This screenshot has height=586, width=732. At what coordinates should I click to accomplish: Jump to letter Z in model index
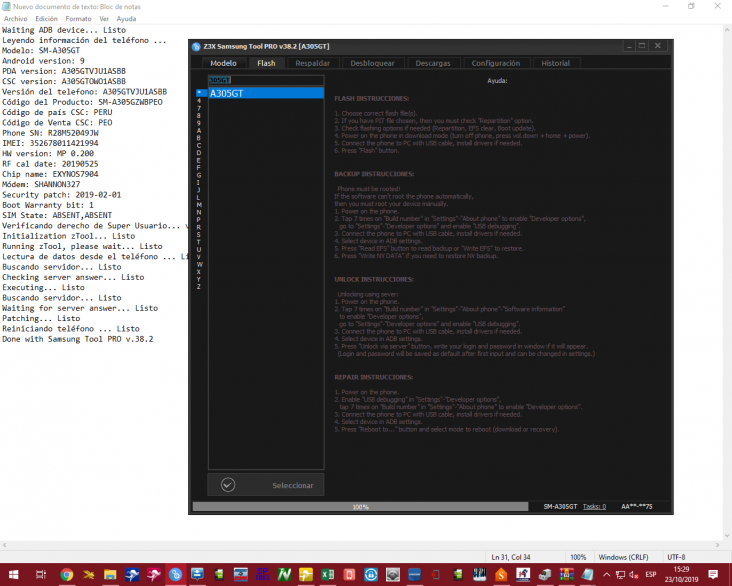[199, 287]
